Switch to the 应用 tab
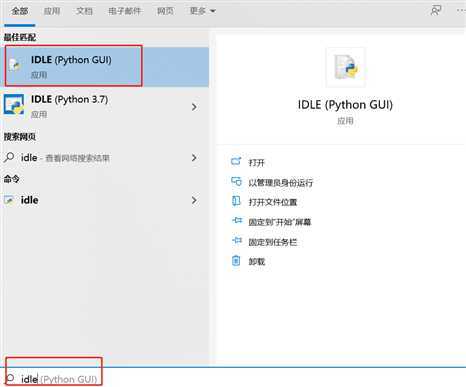This screenshot has height=387, width=466. pos(52,11)
